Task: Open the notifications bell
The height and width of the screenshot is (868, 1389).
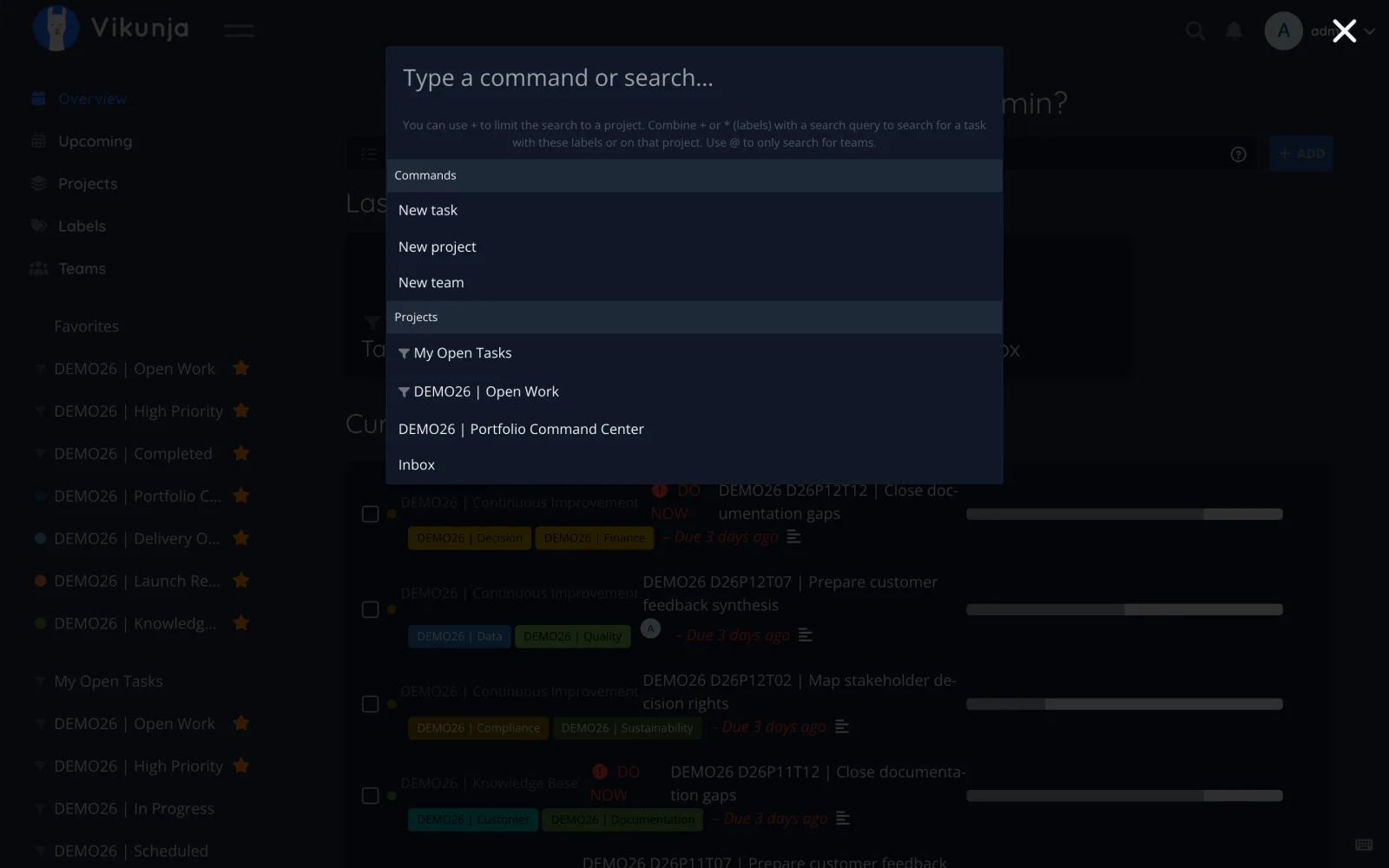Action: pyautogui.click(x=1234, y=31)
